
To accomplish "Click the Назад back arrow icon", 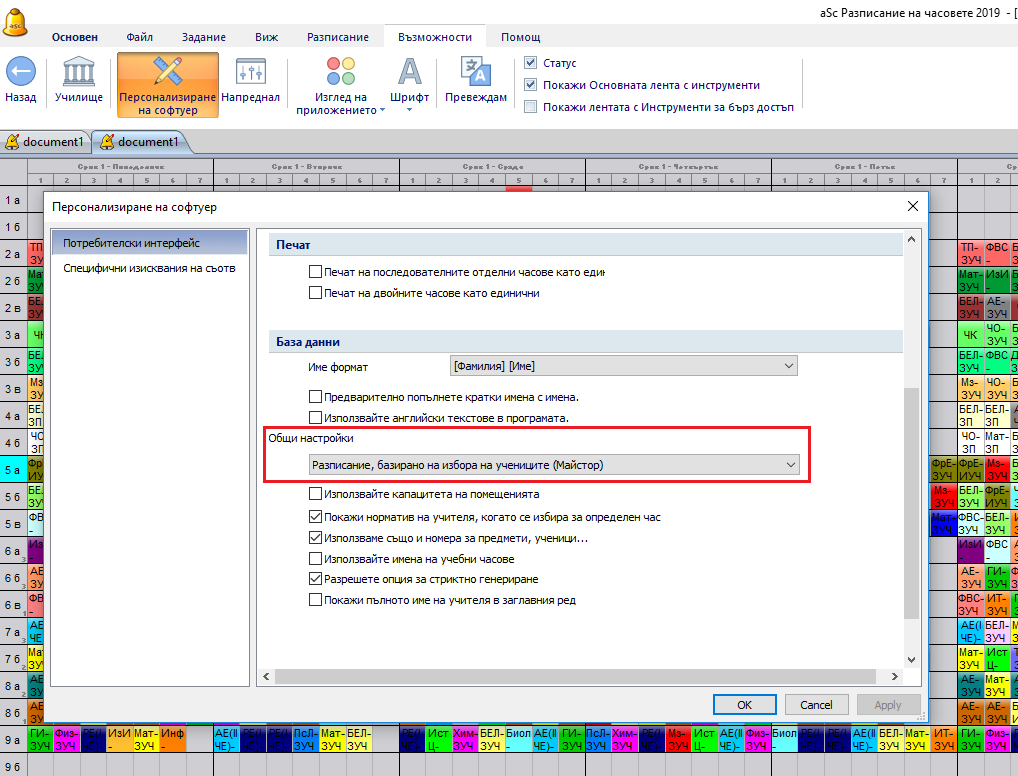I will (21, 72).
